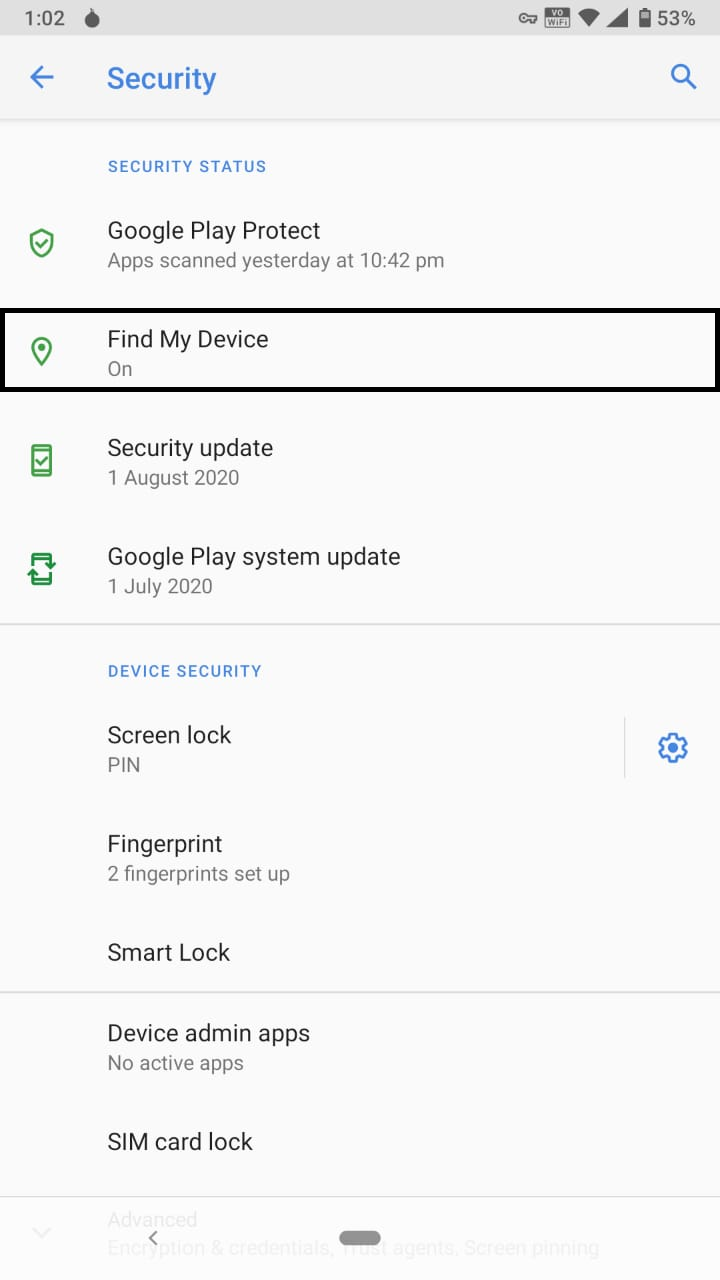Click the Find My Device location pin icon

tap(41, 351)
